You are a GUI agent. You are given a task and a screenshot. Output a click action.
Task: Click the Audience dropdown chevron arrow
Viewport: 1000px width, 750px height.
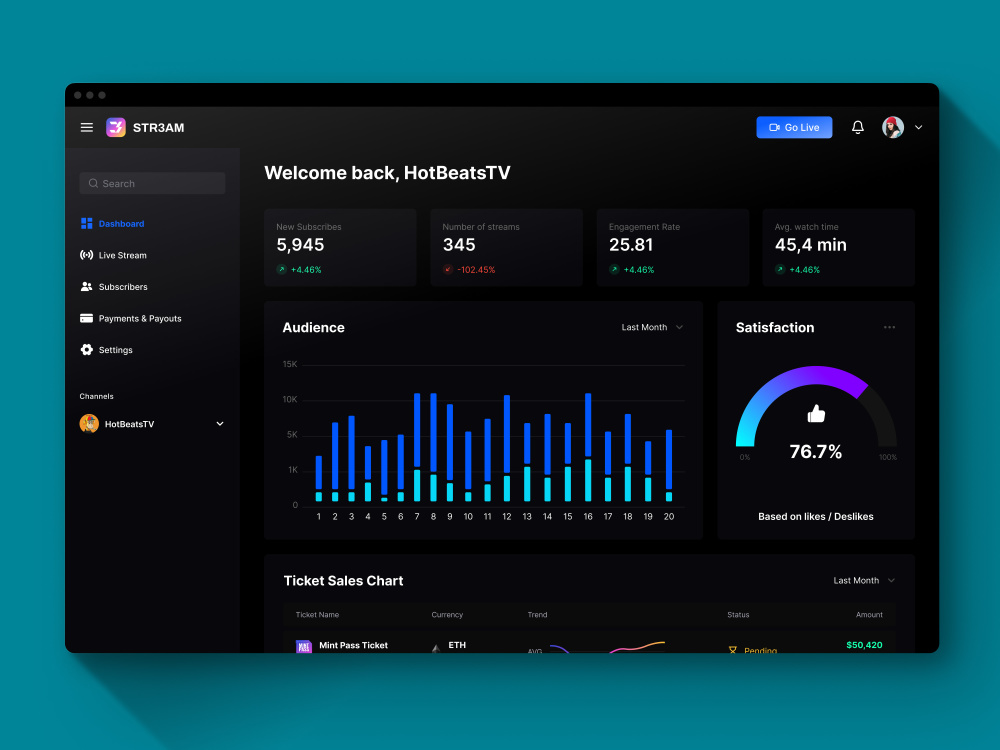(679, 327)
